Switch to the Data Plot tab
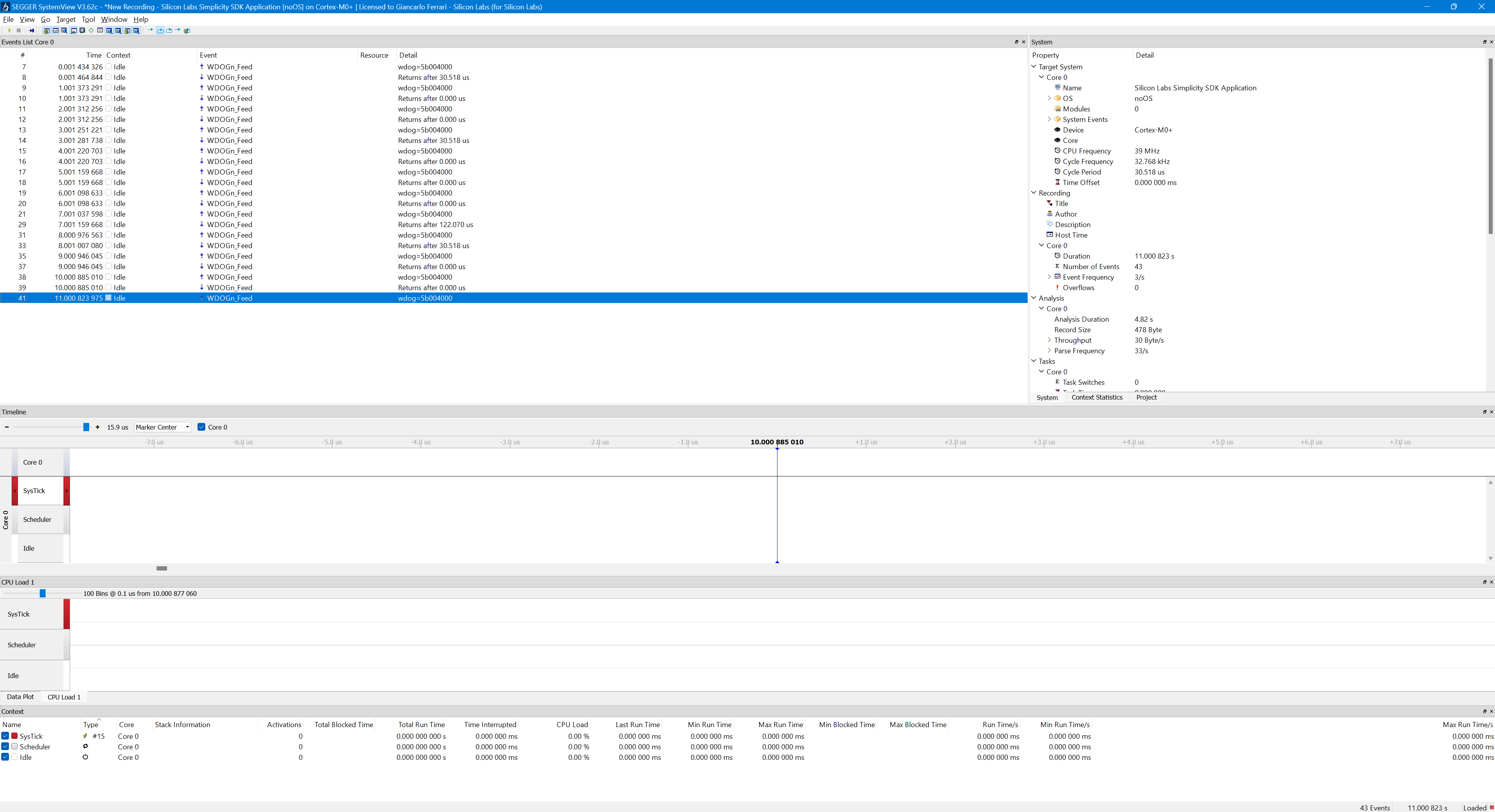The image size is (1495, 812). coord(20,697)
